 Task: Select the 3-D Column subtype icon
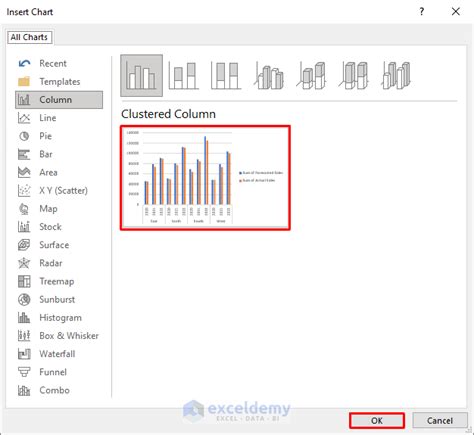pyautogui.click(x=396, y=76)
